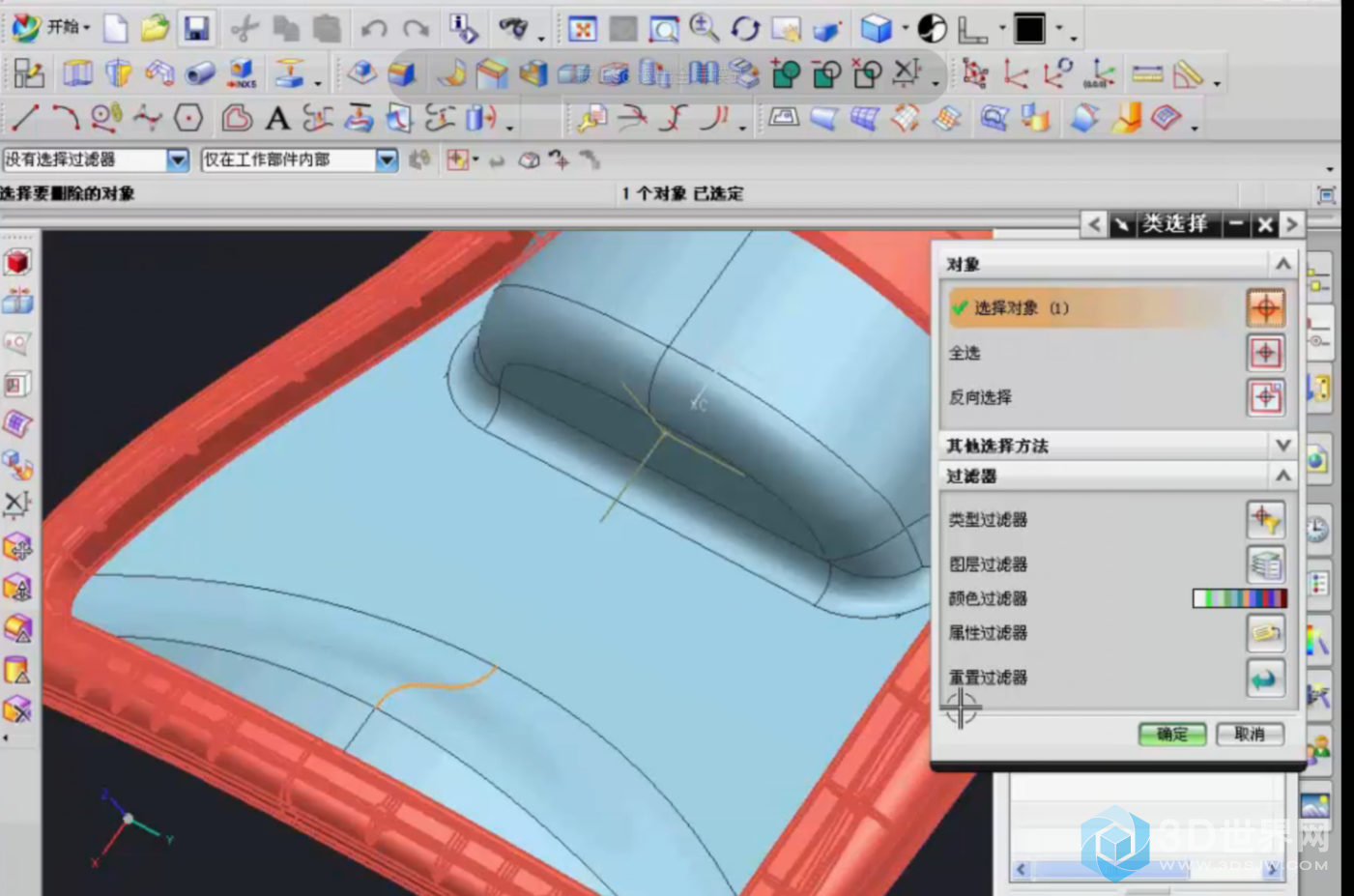This screenshot has width=1354, height=896.
Task: Click the Zoom magnifier icon
Action: [x=704, y=29]
